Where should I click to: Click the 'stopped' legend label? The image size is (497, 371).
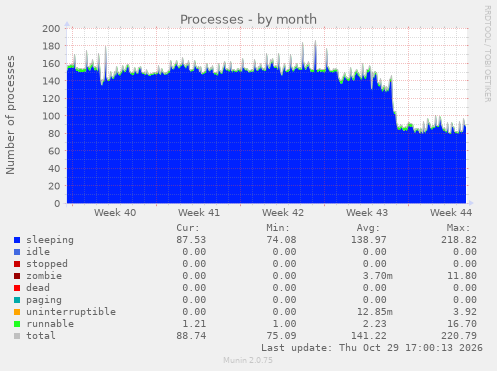click(x=47, y=264)
